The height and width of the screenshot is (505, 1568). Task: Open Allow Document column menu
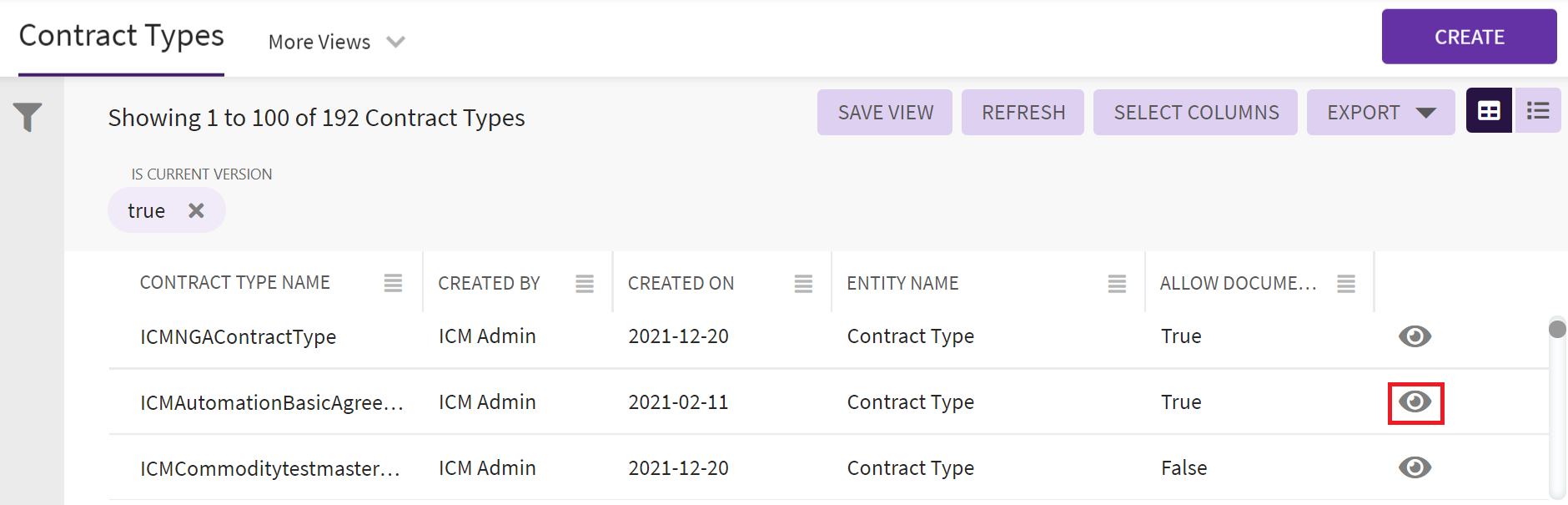coord(1346,284)
